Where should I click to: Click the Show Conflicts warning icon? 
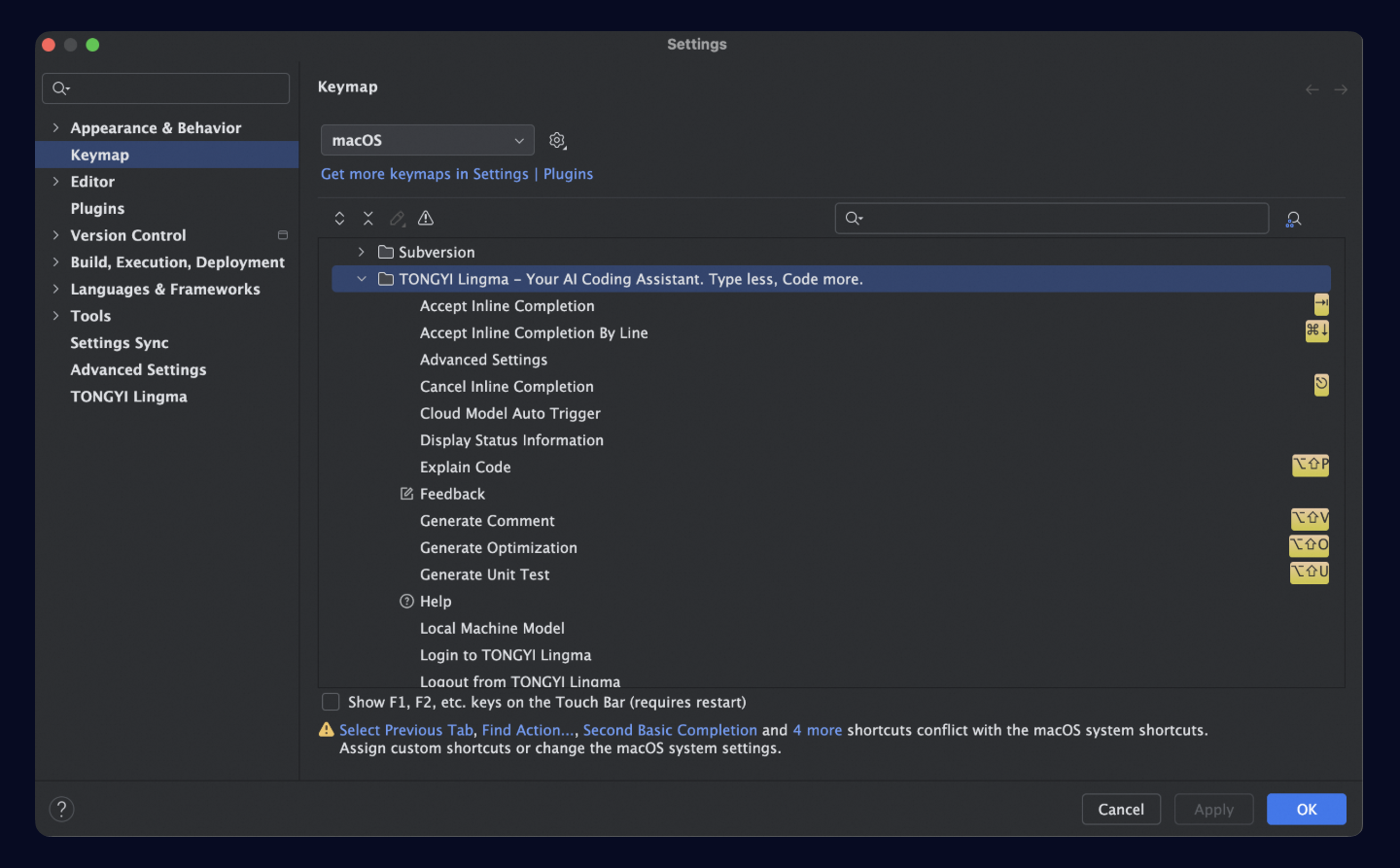tap(426, 219)
